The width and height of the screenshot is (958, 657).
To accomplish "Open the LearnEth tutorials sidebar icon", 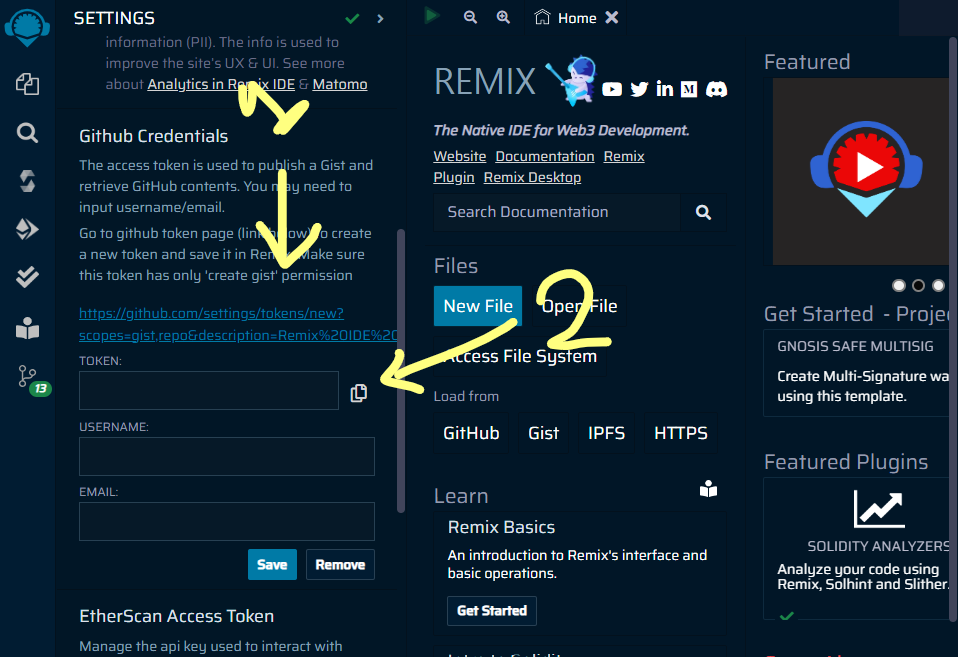I will tap(27, 329).
